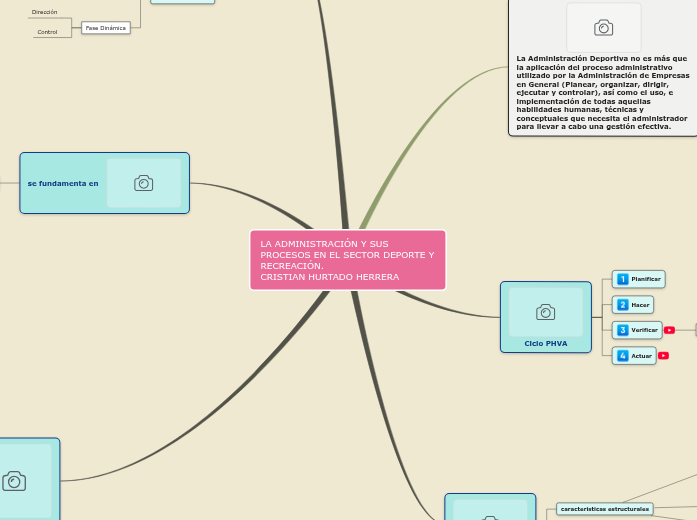Image resolution: width=697 pixels, height=520 pixels.
Task: Play the YouTube video beside Verificar
Action: (669, 330)
